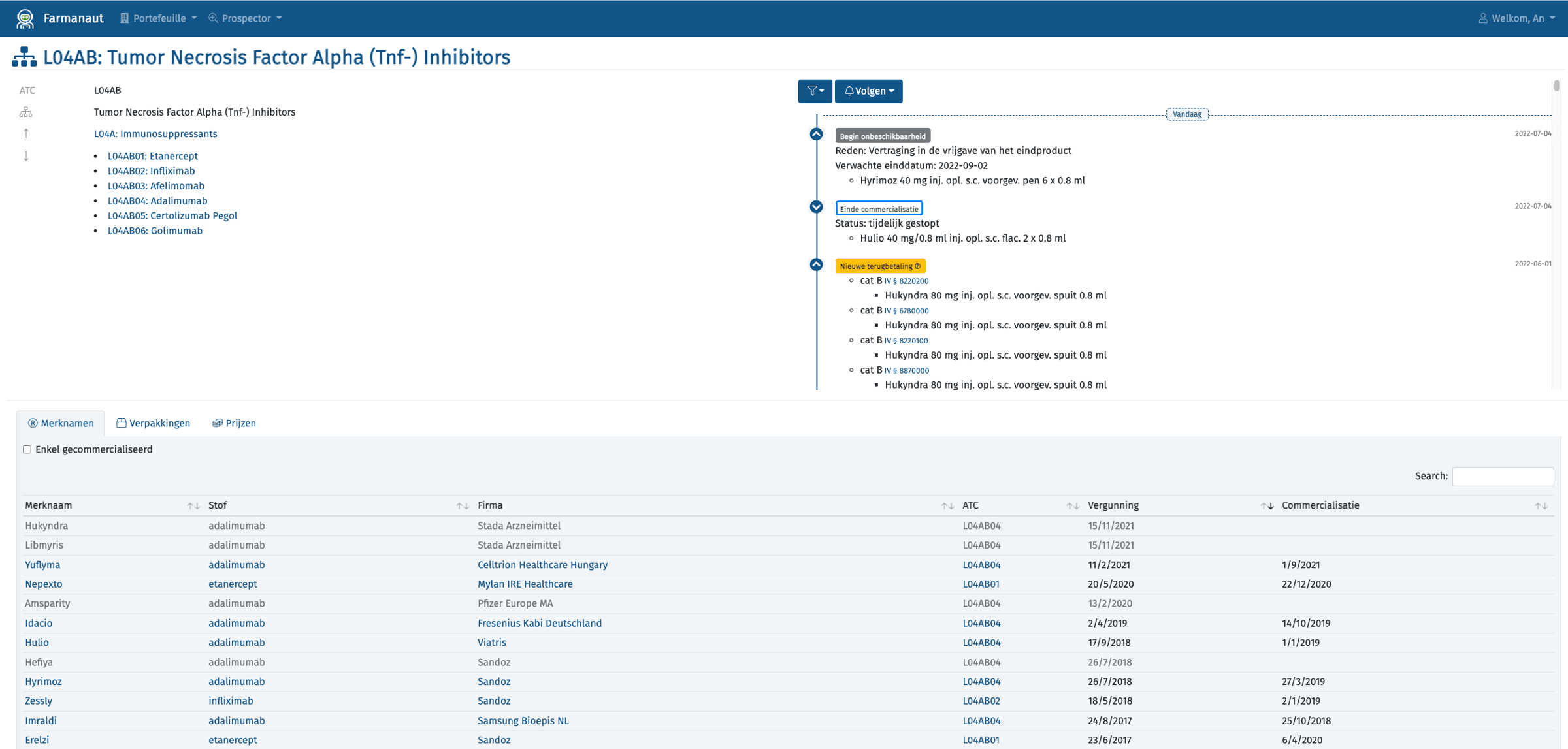Screen dimensions: 1568x749
Task: Open reimbursement paragraph IV § 6780000
Action: [x=906, y=311]
